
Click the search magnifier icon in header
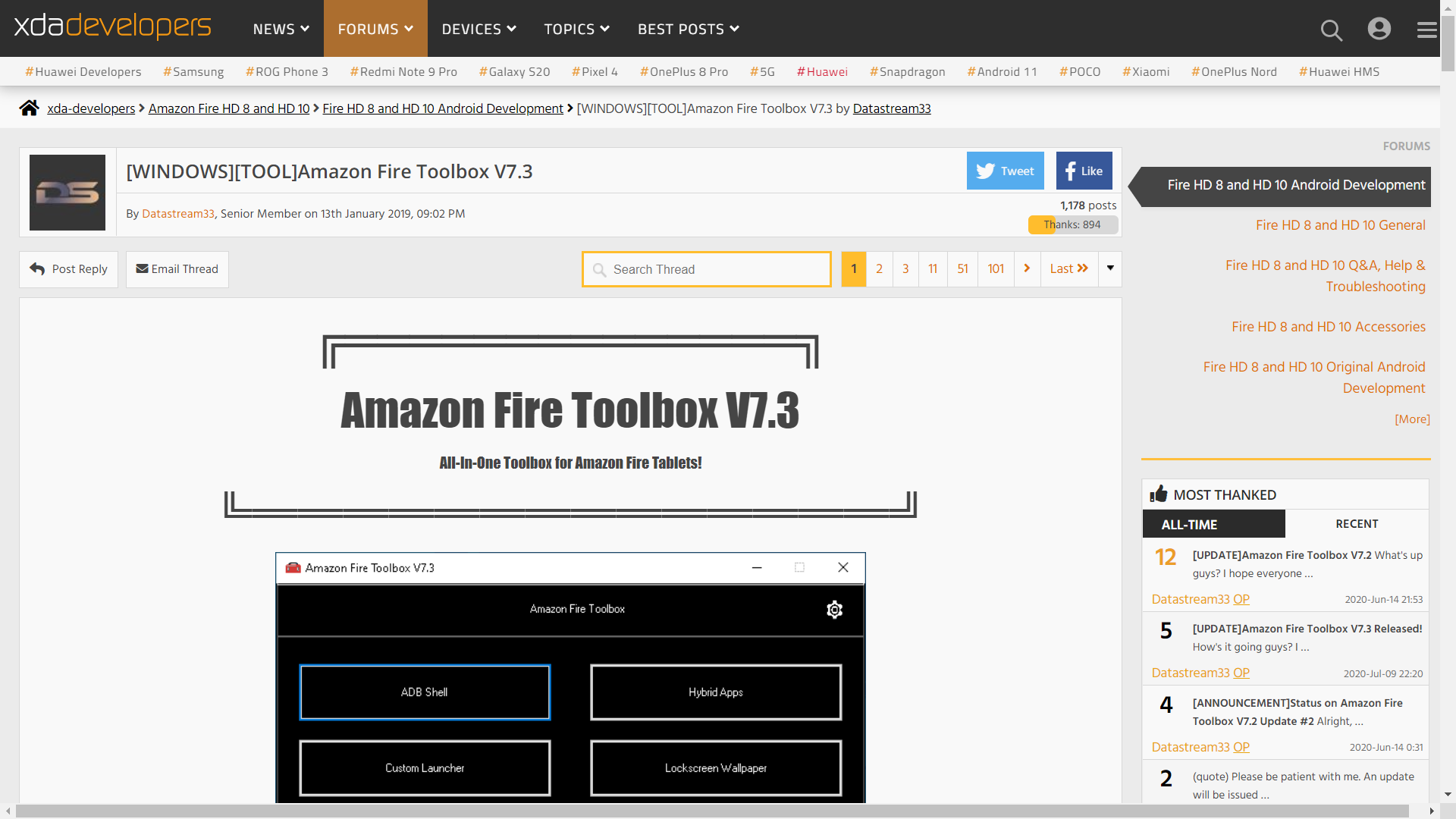[1331, 30]
